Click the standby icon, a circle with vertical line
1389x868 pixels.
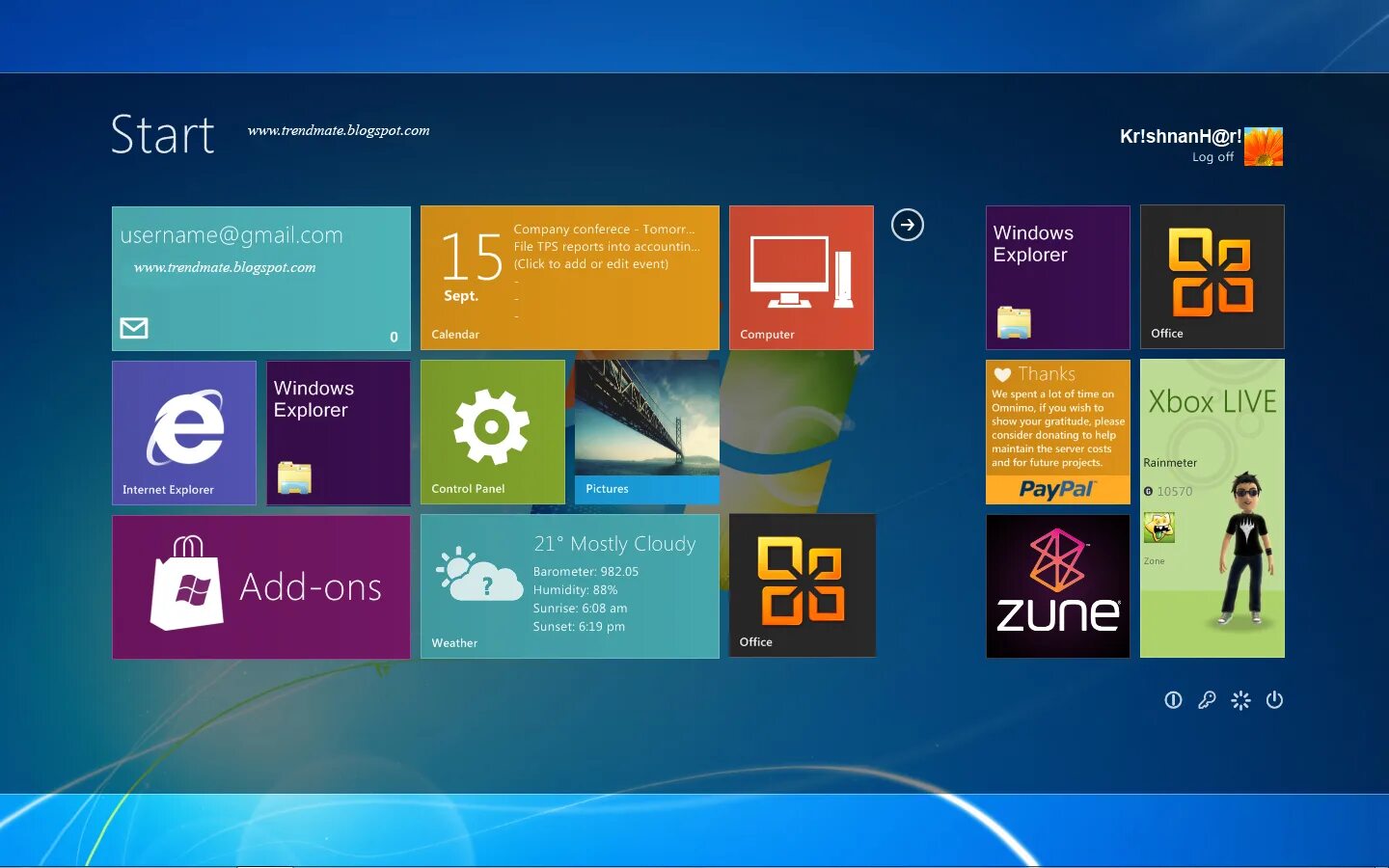pyautogui.click(x=1173, y=700)
